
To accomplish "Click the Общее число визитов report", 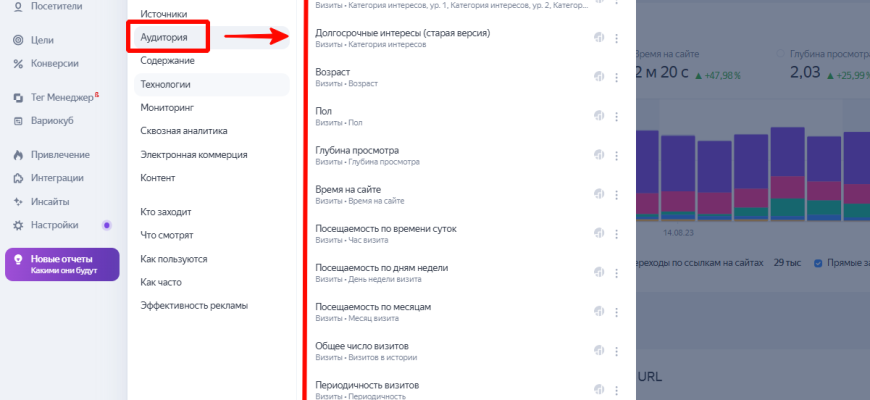I will [361, 346].
